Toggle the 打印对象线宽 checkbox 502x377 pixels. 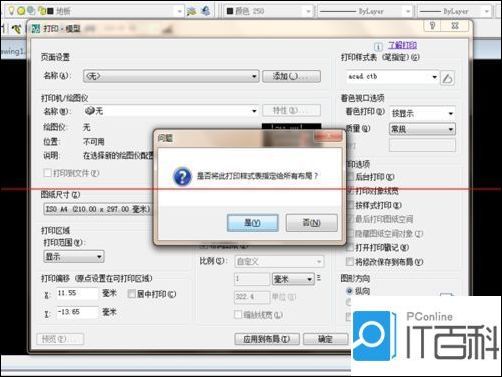coord(350,191)
